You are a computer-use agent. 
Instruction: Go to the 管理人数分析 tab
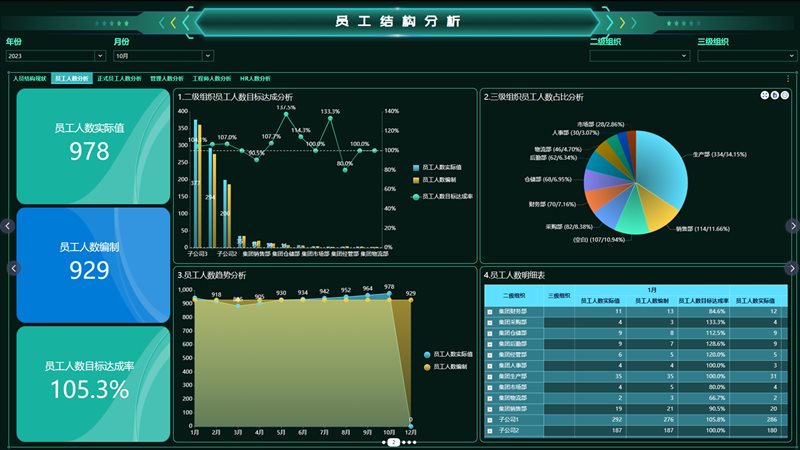(x=167, y=79)
